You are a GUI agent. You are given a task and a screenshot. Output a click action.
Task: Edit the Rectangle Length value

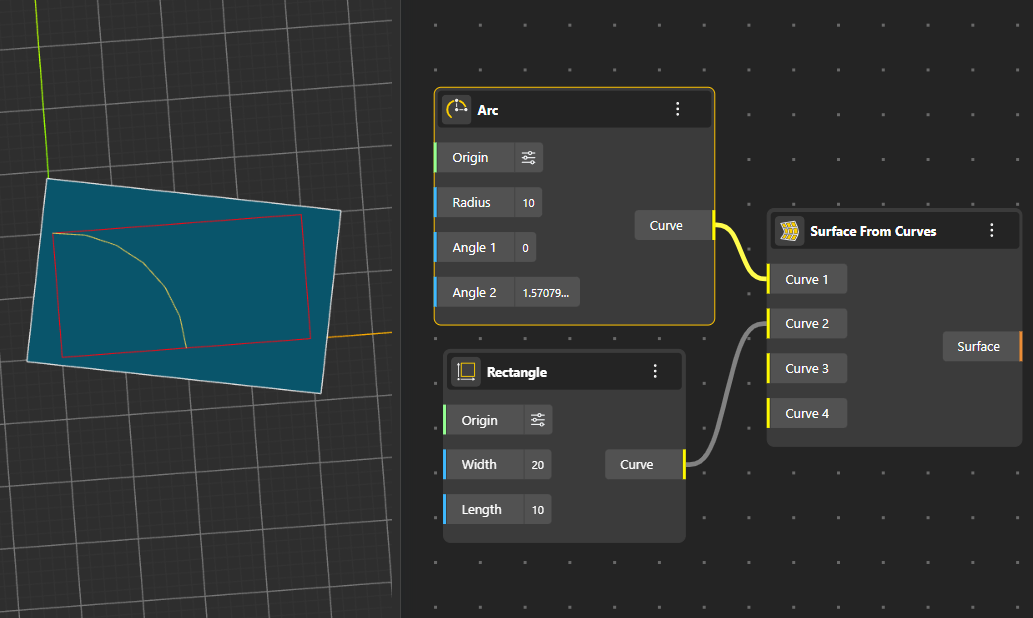[x=537, y=510]
